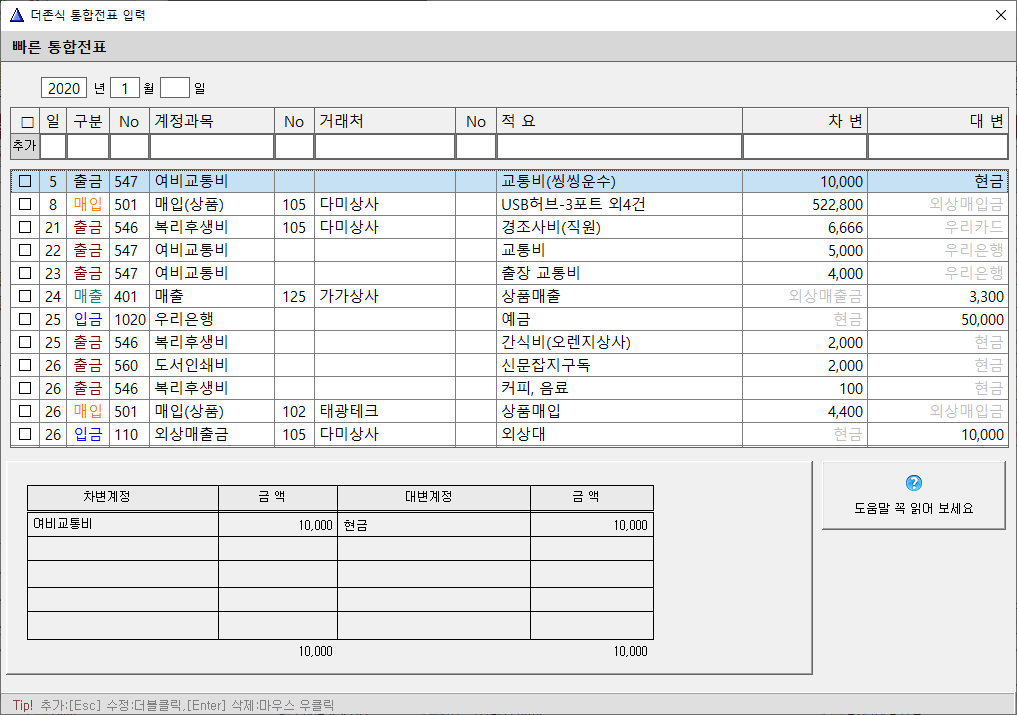The image size is (1017, 715).
Task: Select the 태광테크 customer cell
Action: coord(385,411)
